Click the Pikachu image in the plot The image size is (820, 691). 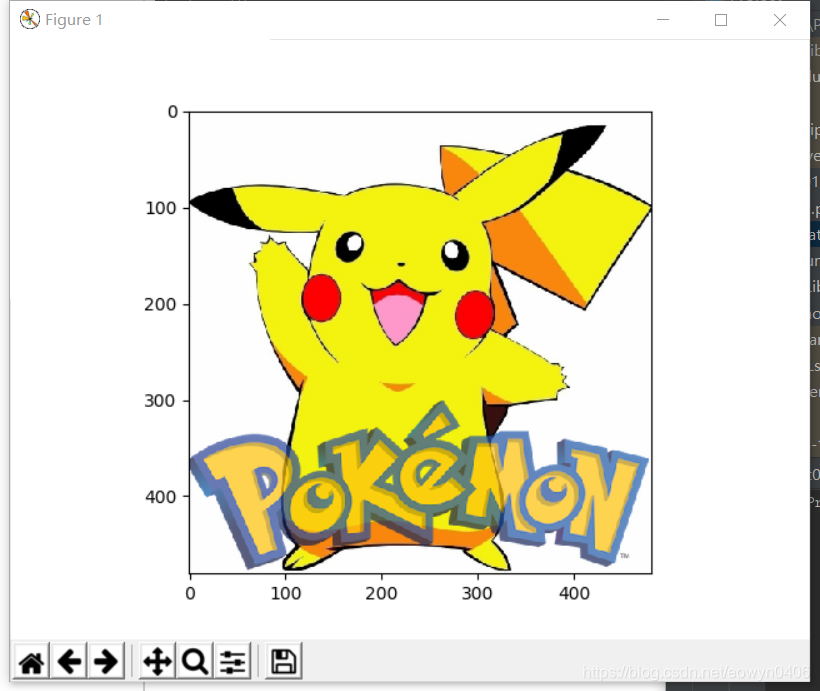(x=420, y=343)
